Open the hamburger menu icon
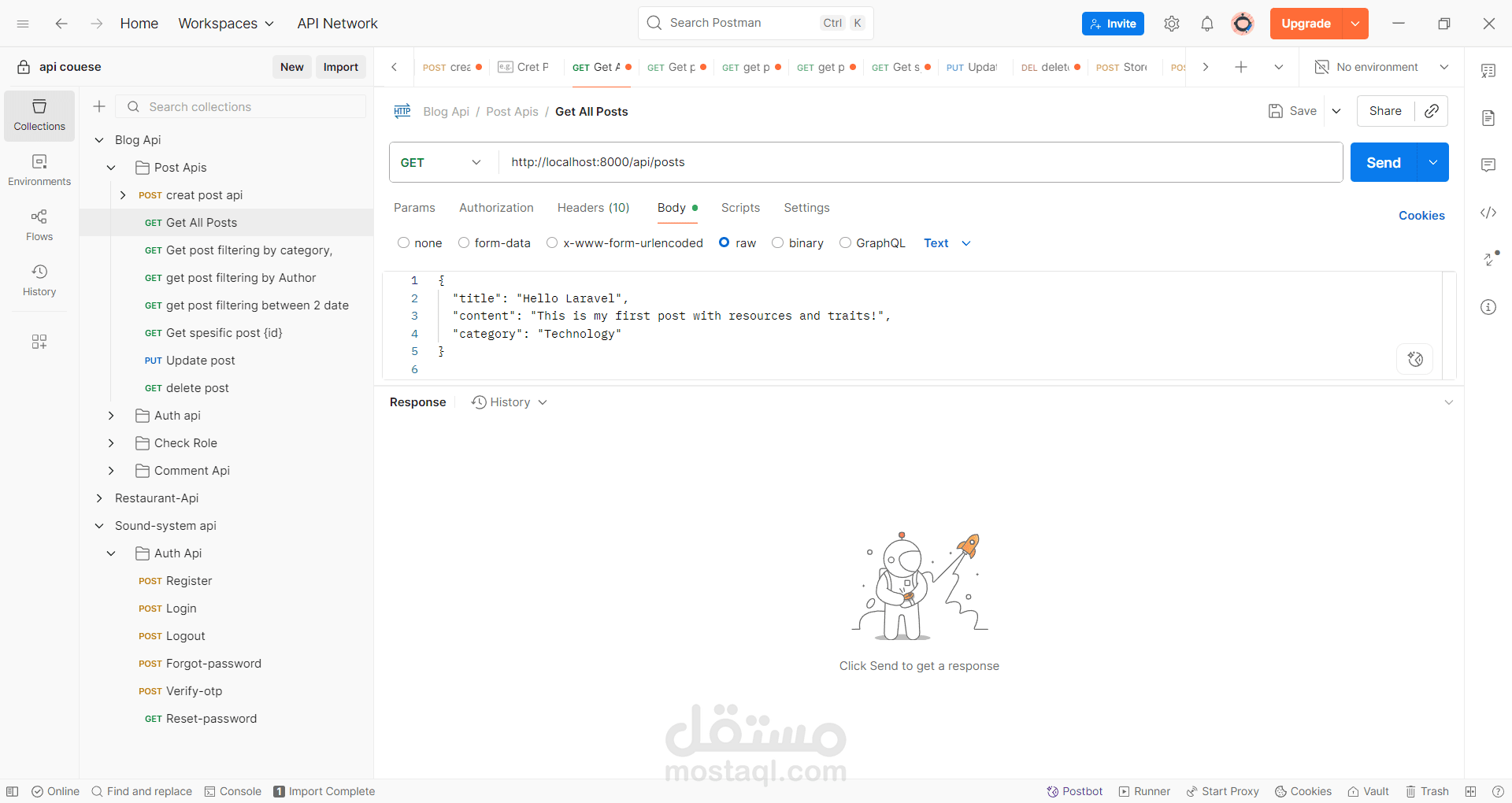 coord(23,24)
